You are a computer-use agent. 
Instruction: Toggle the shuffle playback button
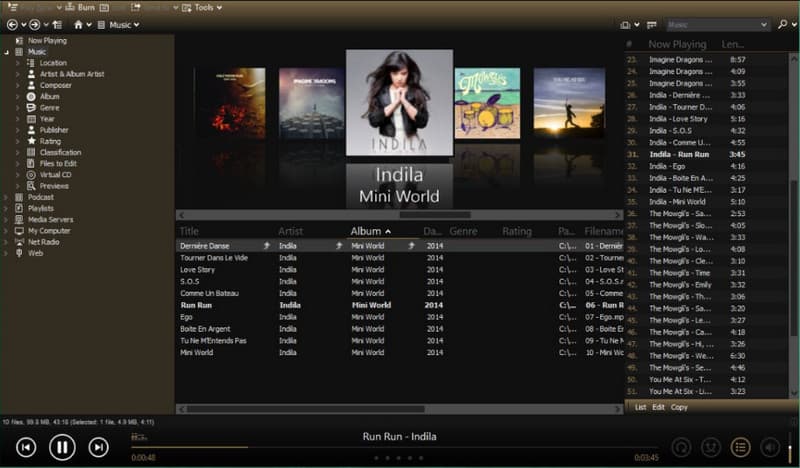(711, 448)
